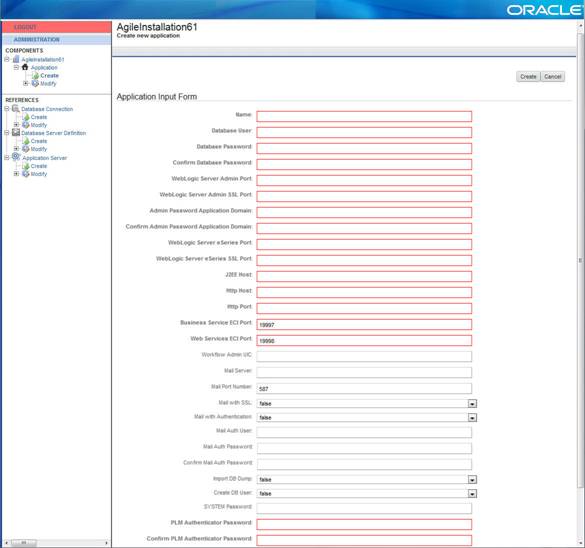The width and height of the screenshot is (585, 548).
Task: Focus the Http Host field
Action: (x=364, y=292)
